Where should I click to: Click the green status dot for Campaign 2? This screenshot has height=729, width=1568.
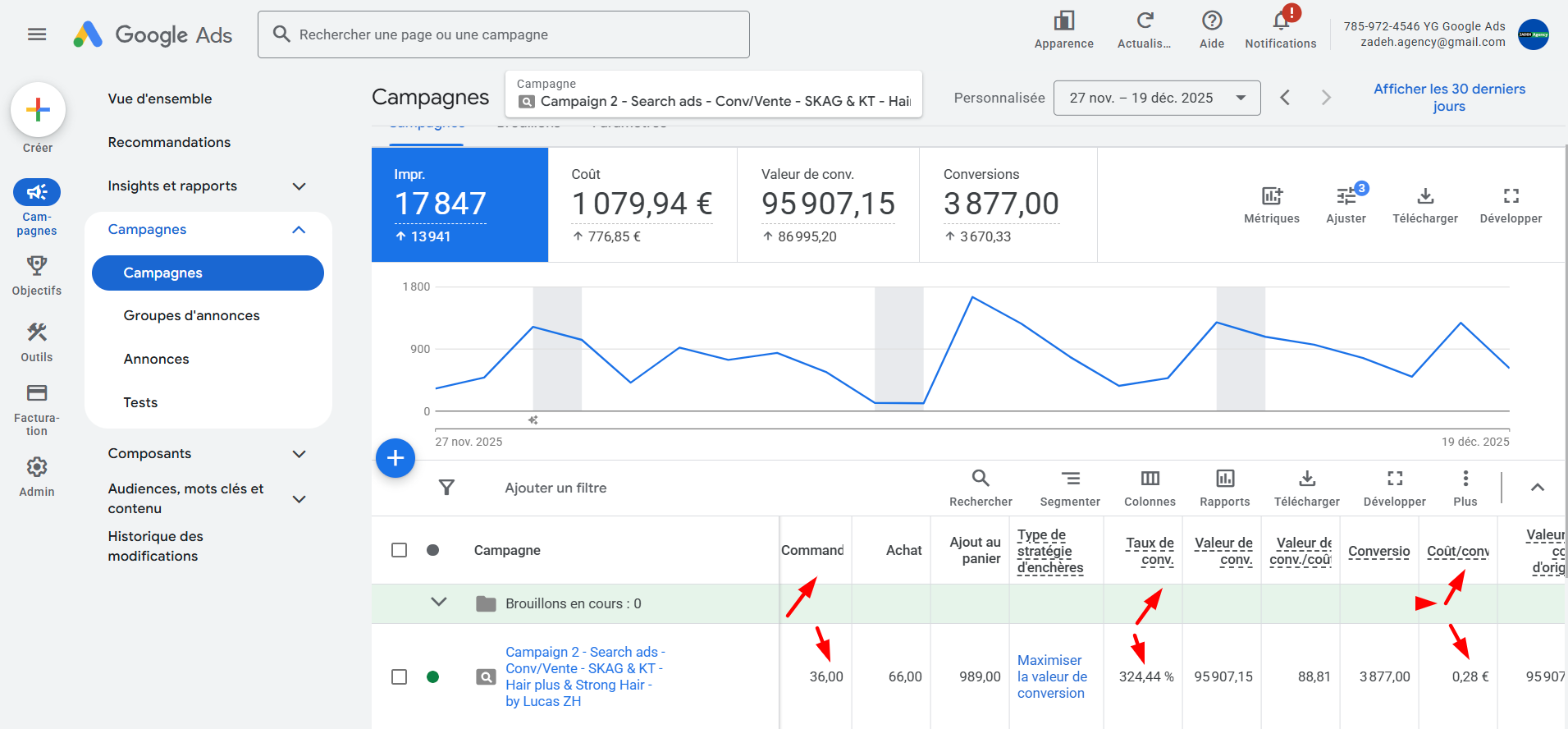tap(432, 676)
